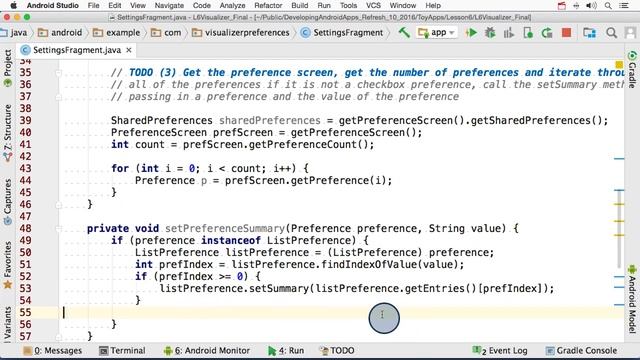Image resolution: width=640 pixels, height=360 pixels.
Task: Open the Tools menu
Action: [x=348, y=5]
